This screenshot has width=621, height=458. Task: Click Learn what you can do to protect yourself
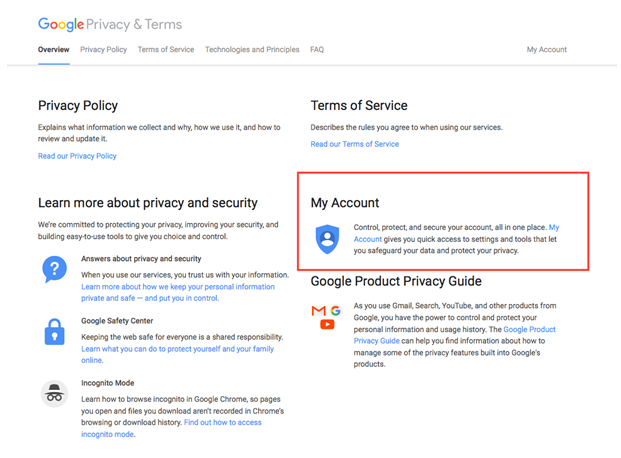(177, 355)
